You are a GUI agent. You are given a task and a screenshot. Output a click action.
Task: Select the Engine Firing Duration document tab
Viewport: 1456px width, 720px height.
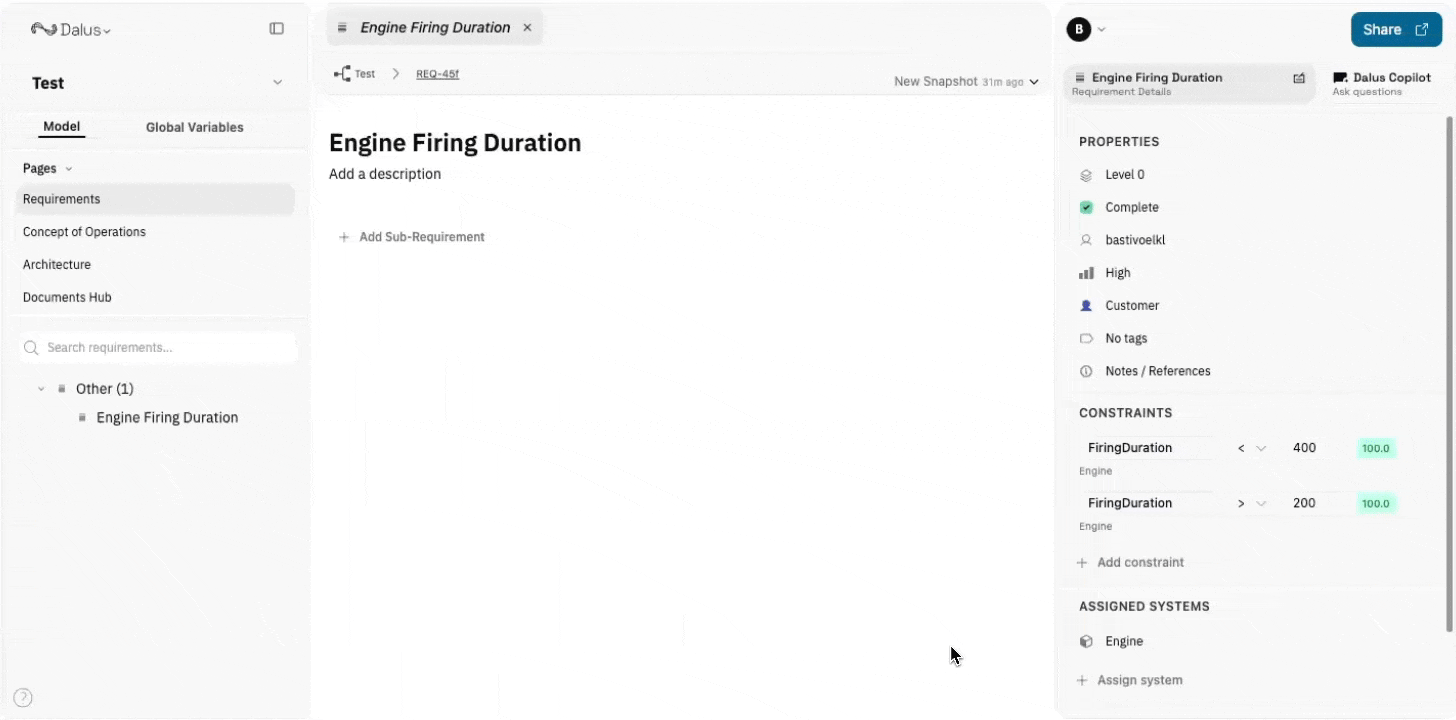point(430,27)
